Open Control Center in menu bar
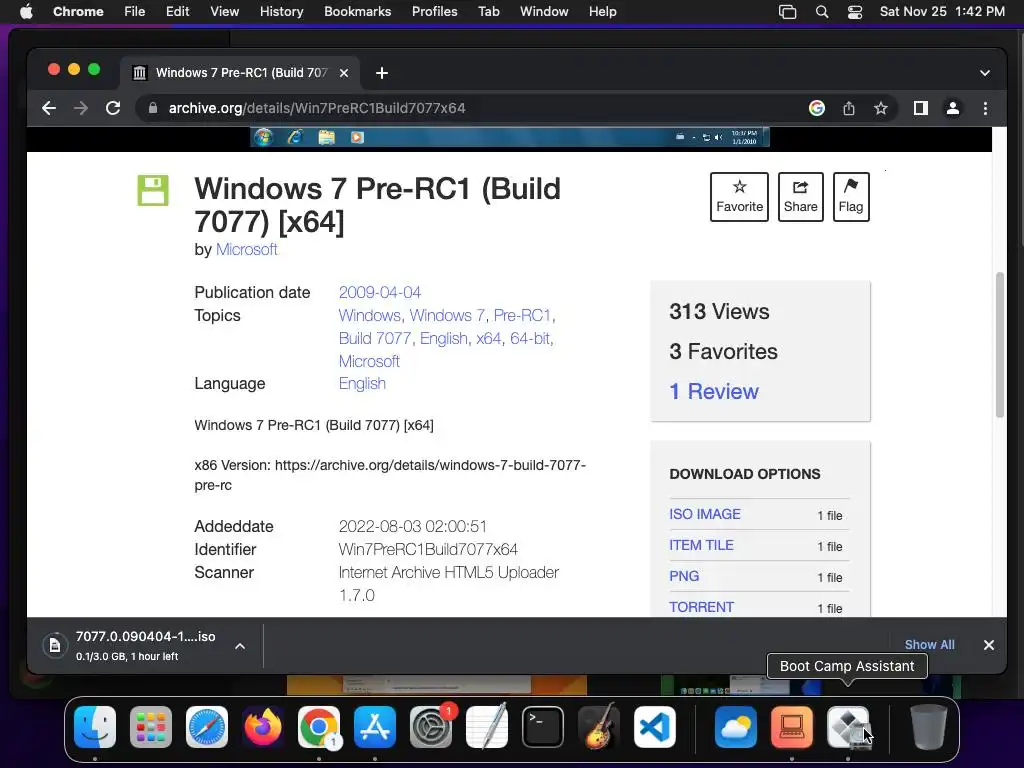1024x768 pixels. (854, 12)
